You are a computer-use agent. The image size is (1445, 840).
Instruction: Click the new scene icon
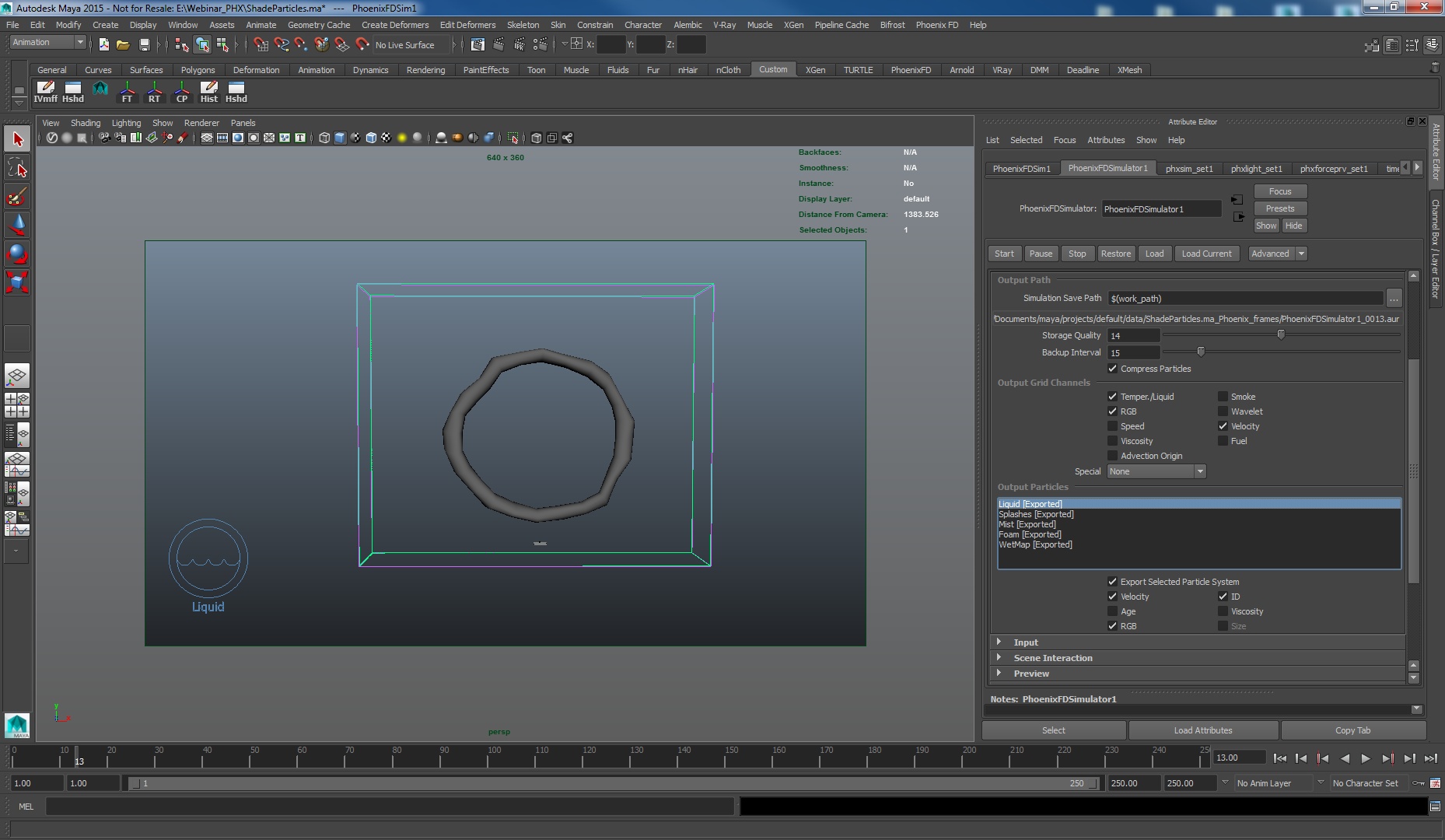[103, 44]
